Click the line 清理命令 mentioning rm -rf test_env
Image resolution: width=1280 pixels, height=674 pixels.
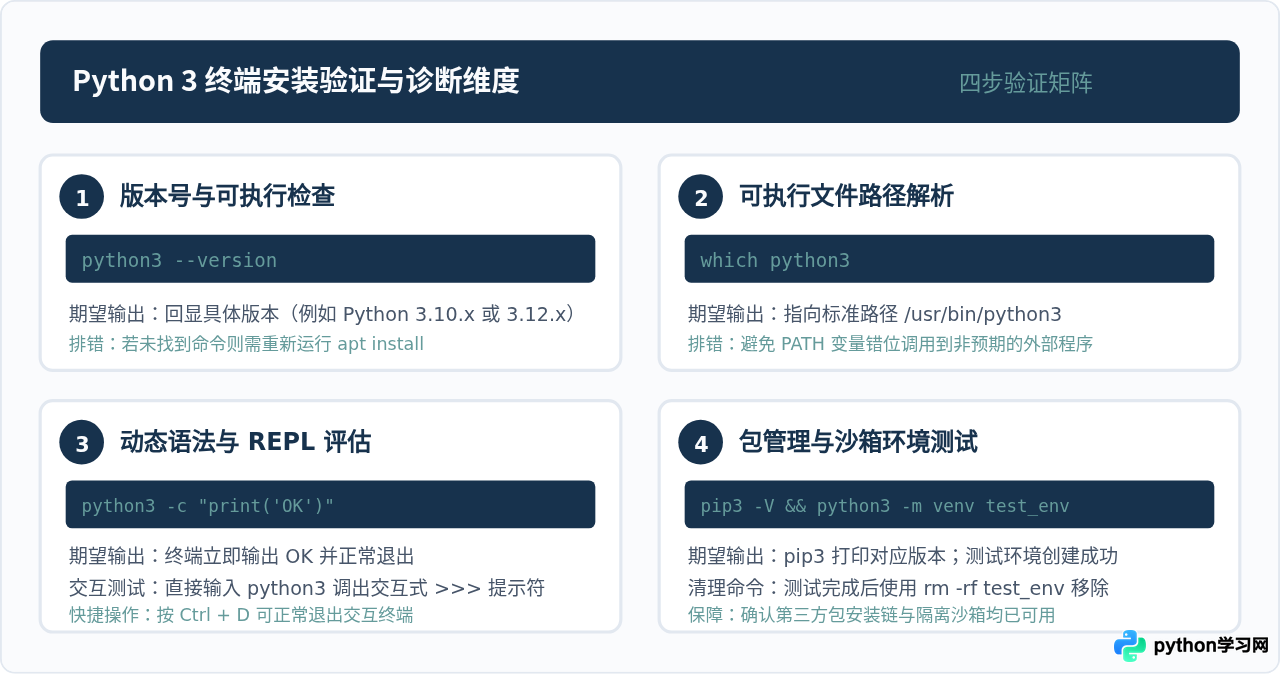tap(898, 588)
